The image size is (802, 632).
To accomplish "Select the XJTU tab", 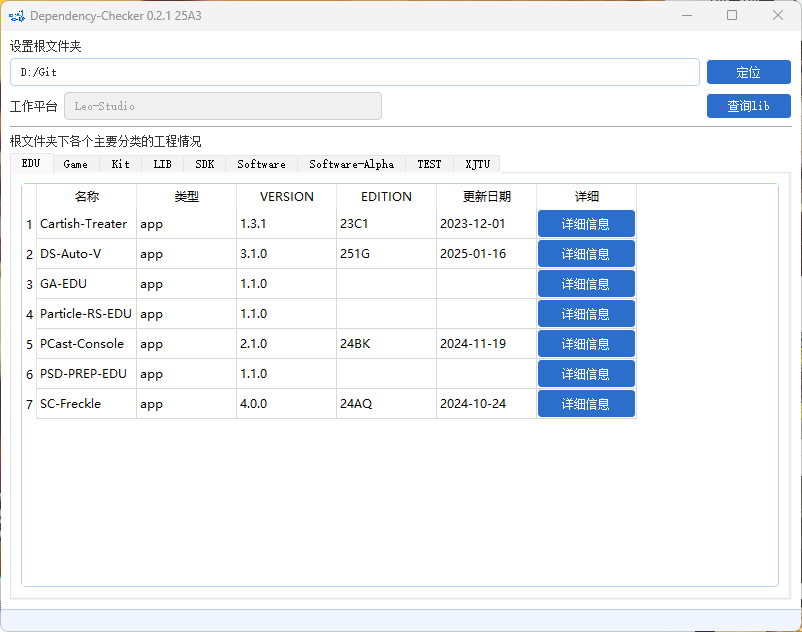I will pyautogui.click(x=477, y=164).
